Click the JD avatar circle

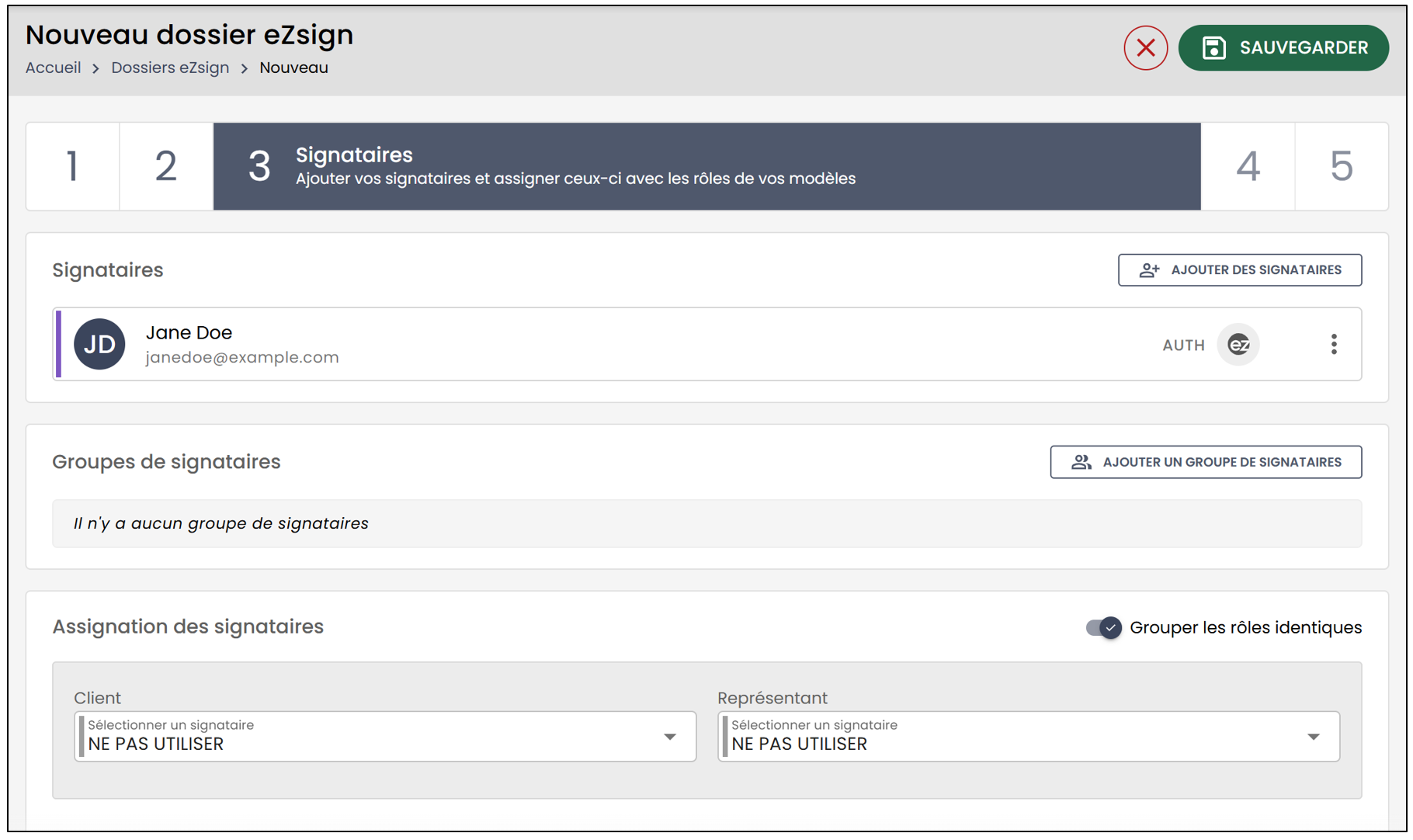(99, 344)
